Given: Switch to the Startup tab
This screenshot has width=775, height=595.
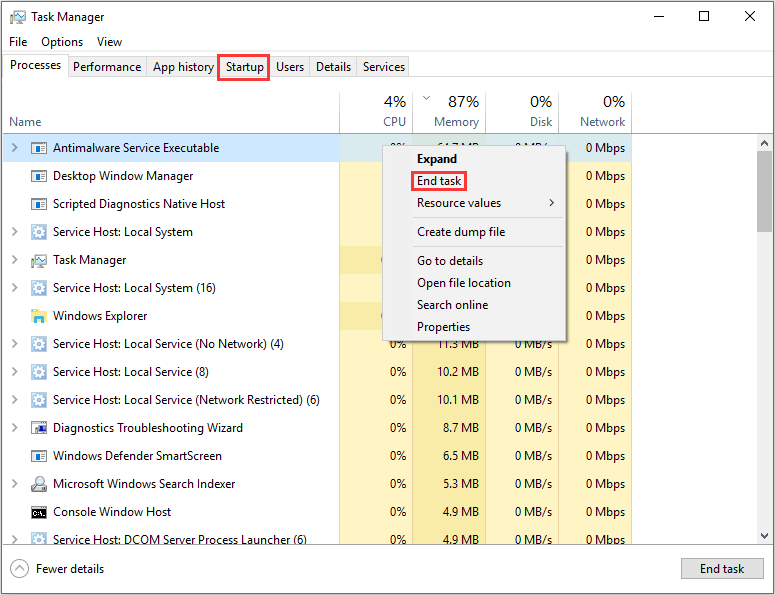Looking at the screenshot, I should [x=244, y=67].
